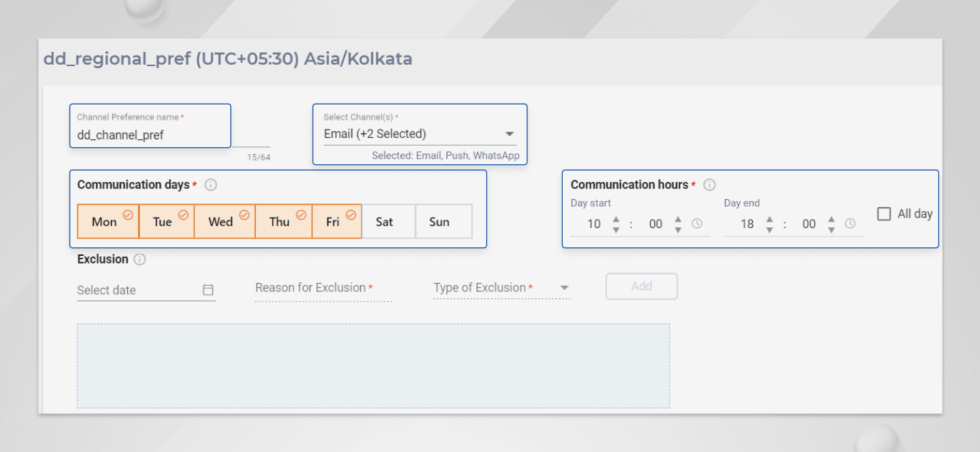Click the Add exclusion button
980x452 pixels.
point(642,286)
